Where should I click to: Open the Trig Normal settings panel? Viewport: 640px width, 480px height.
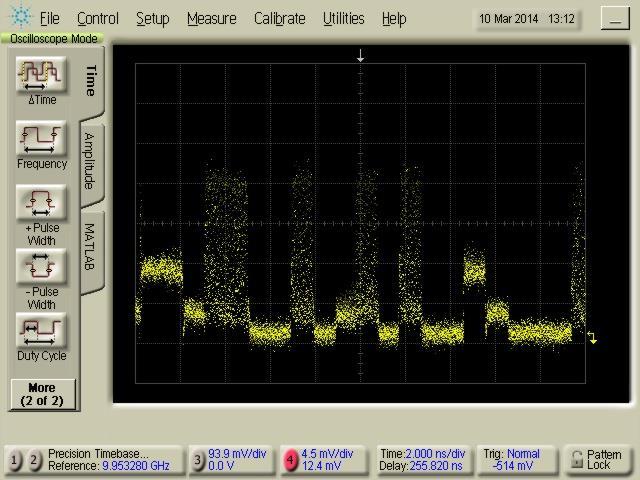click(x=516, y=460)
